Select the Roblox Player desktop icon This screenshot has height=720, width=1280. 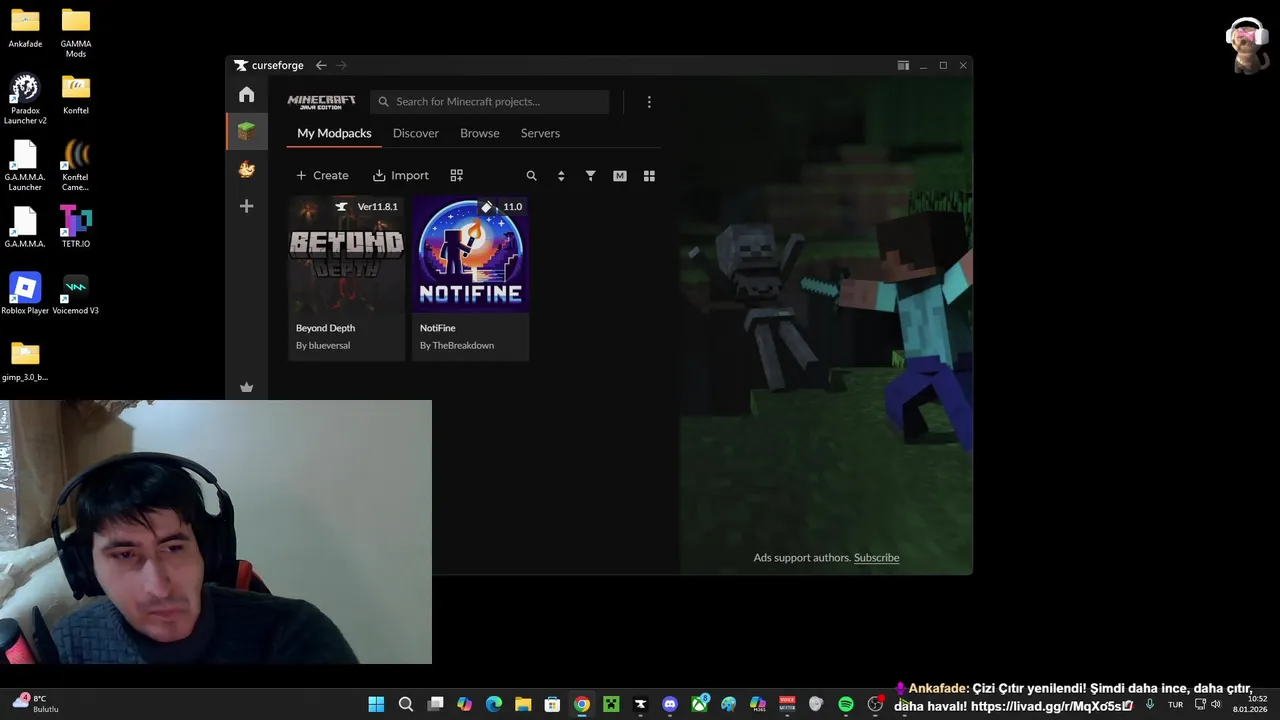[25, 294]
